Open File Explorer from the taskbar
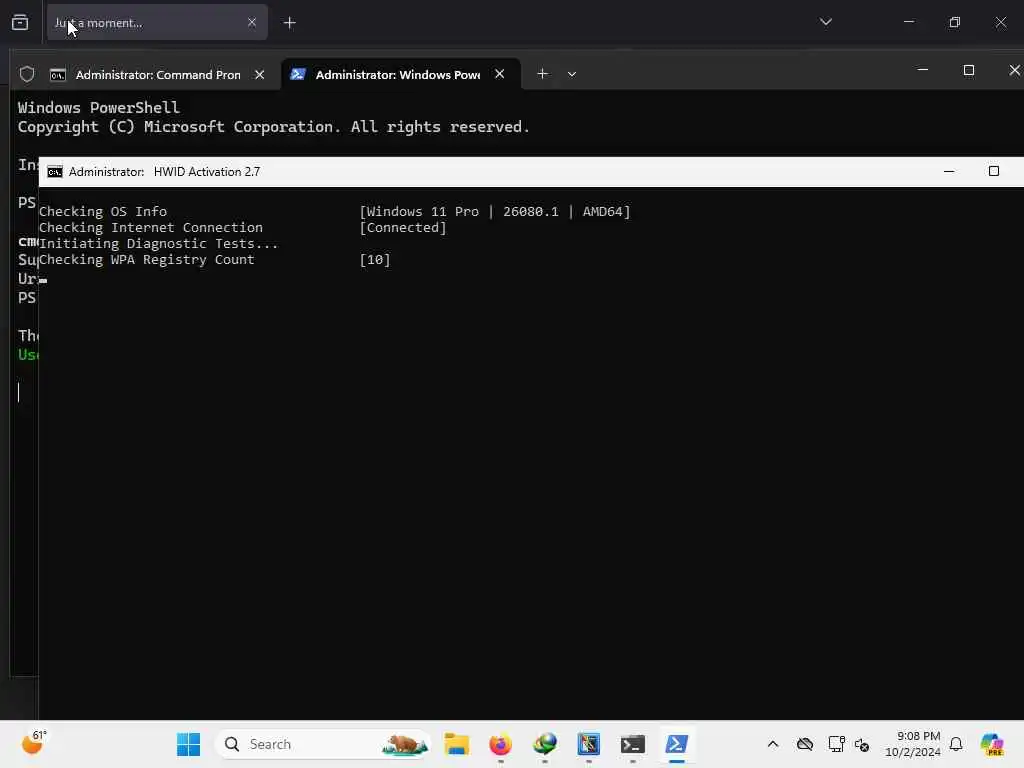Screen dimensions: 1024x768 456,744
